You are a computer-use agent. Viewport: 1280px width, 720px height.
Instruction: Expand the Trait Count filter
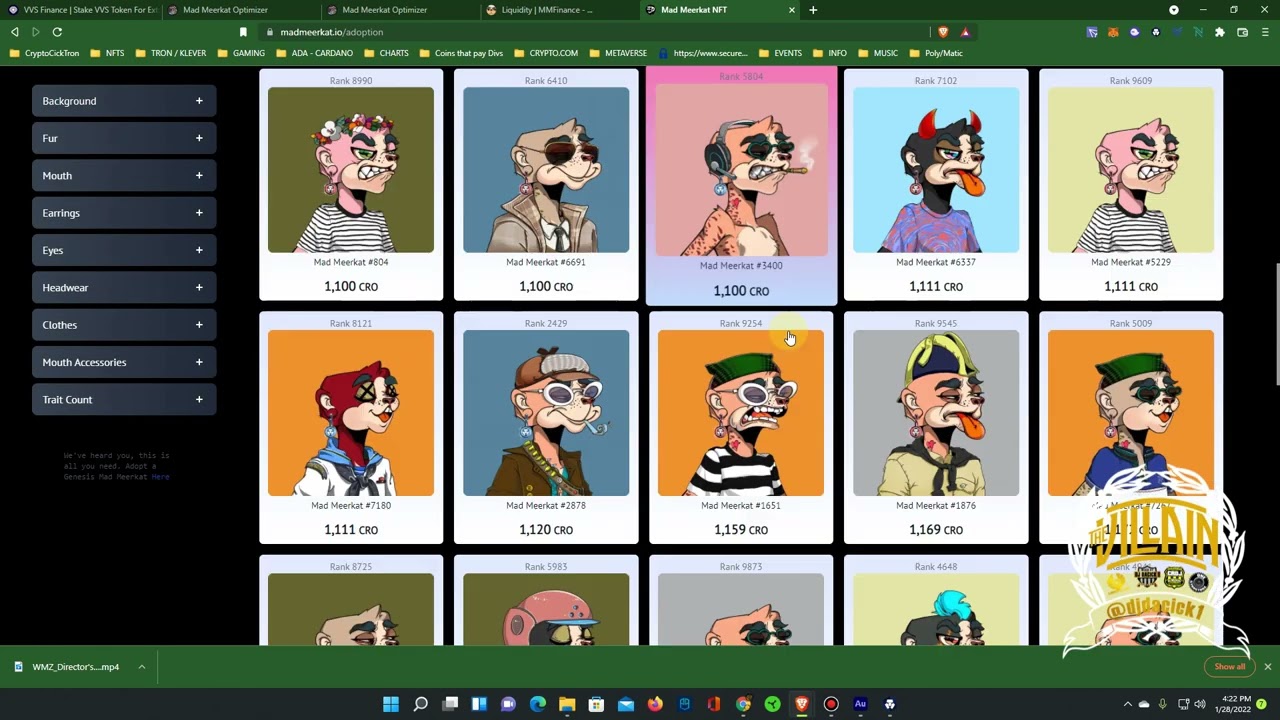click(x=124, y=400)
